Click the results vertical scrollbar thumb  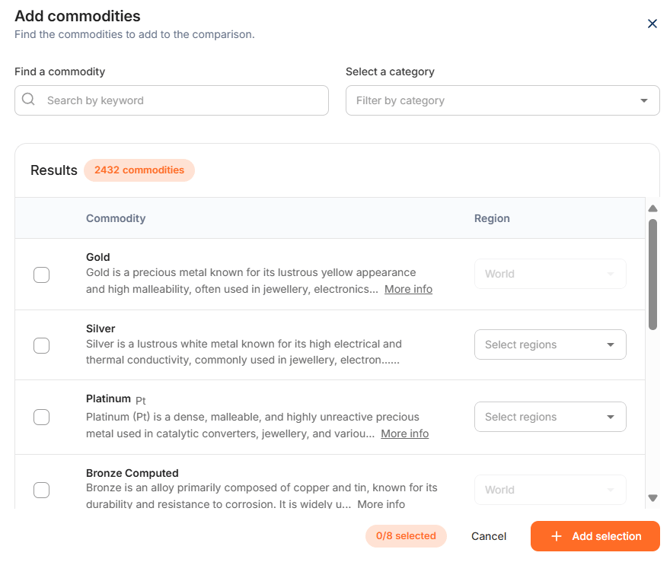click(x=653, y=273)
